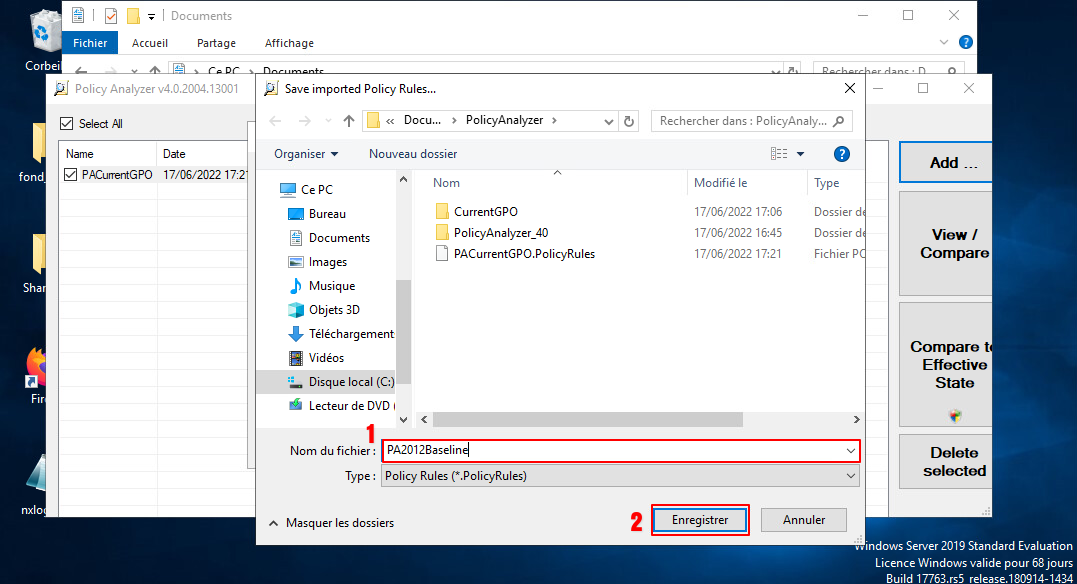1077x584 pixels.
Task: Open the file Type combo box
Action: tap(620, 476)
